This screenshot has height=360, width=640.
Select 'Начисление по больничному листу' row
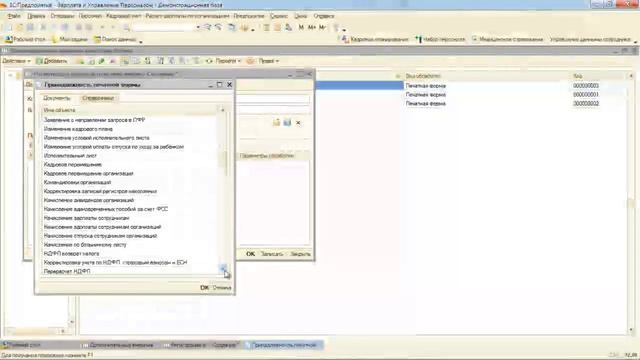point(129,244)
